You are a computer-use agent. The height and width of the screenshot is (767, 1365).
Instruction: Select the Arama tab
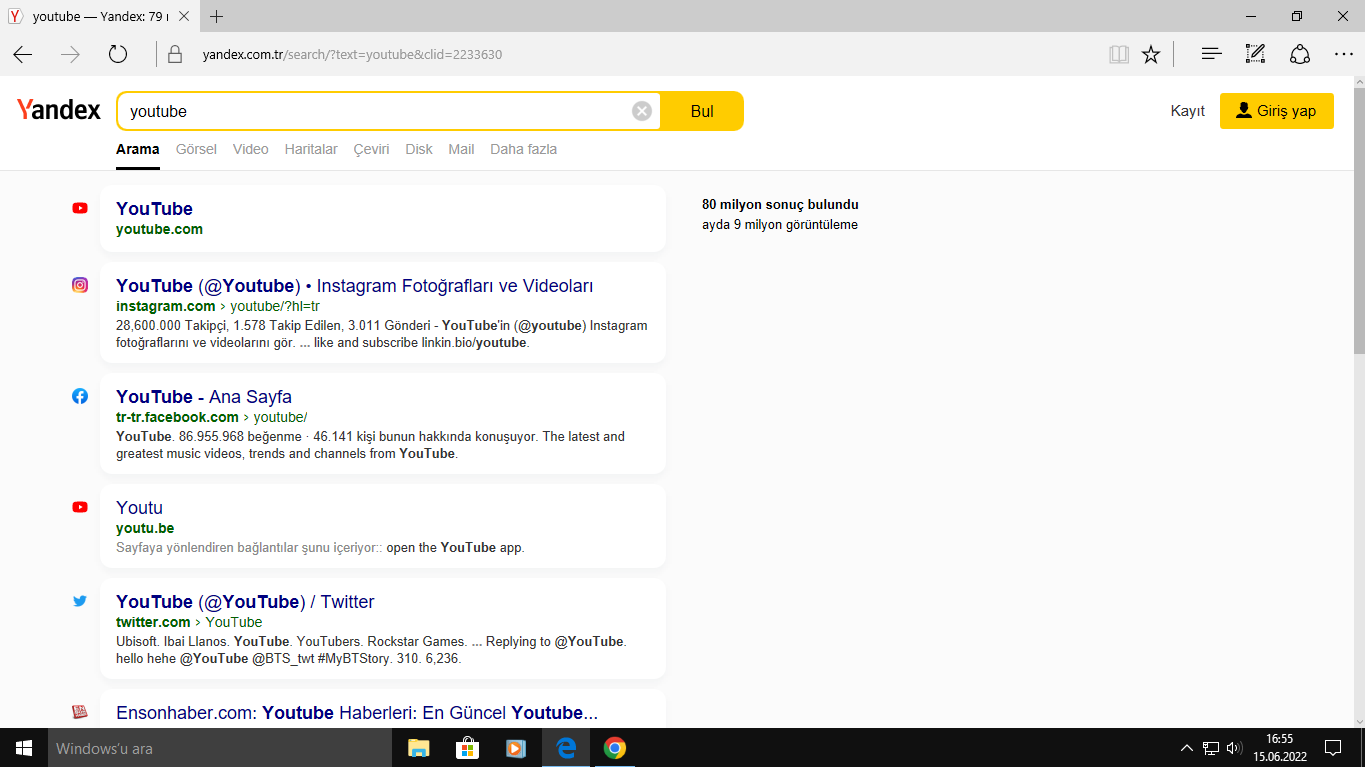tap(138, 149)
